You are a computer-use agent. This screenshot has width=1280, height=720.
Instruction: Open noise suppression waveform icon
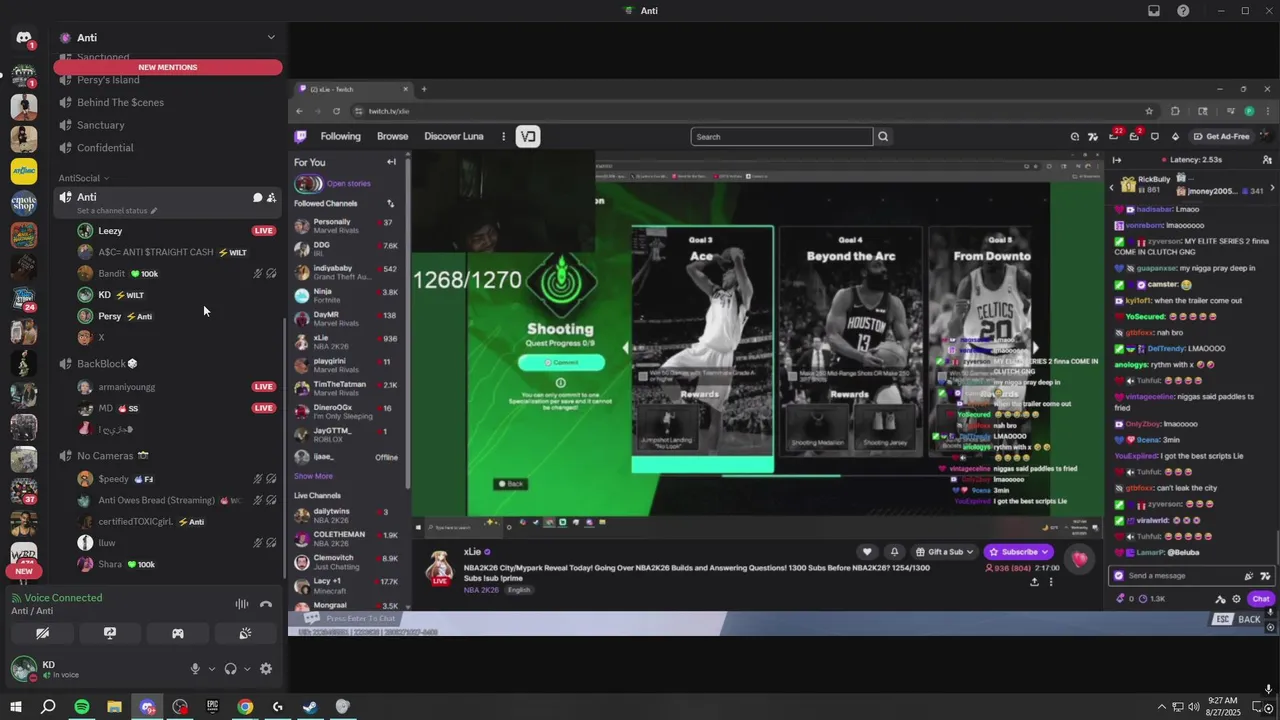(242, 604)
